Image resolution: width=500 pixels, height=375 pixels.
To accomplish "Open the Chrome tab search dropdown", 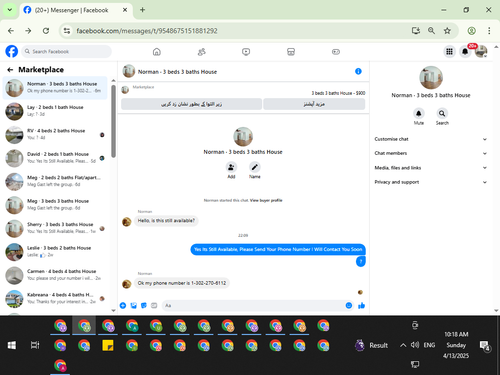I will point(10,10).
